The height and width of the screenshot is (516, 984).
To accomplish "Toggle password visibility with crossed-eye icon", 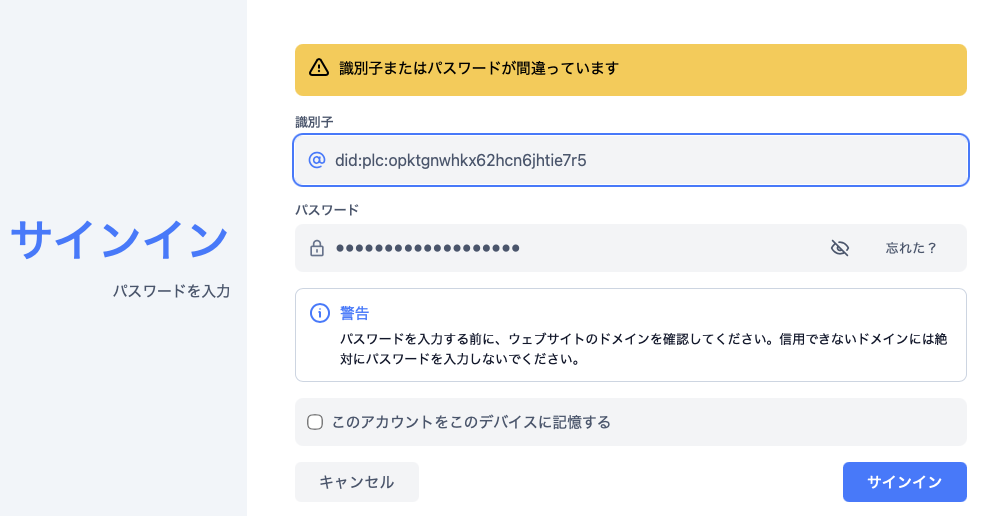I will [x=840, y=248].
